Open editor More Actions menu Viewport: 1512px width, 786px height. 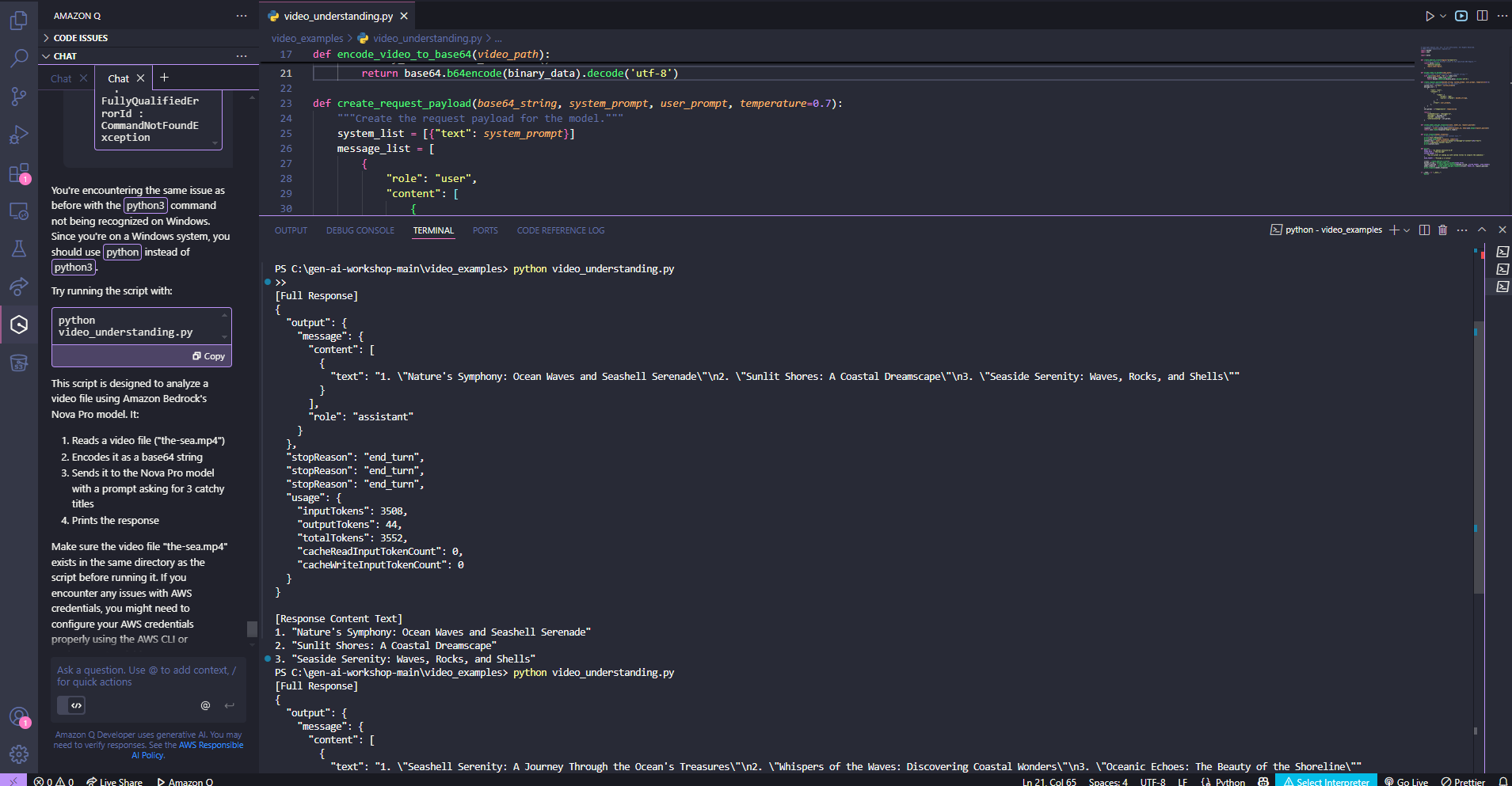point(1502,16)
